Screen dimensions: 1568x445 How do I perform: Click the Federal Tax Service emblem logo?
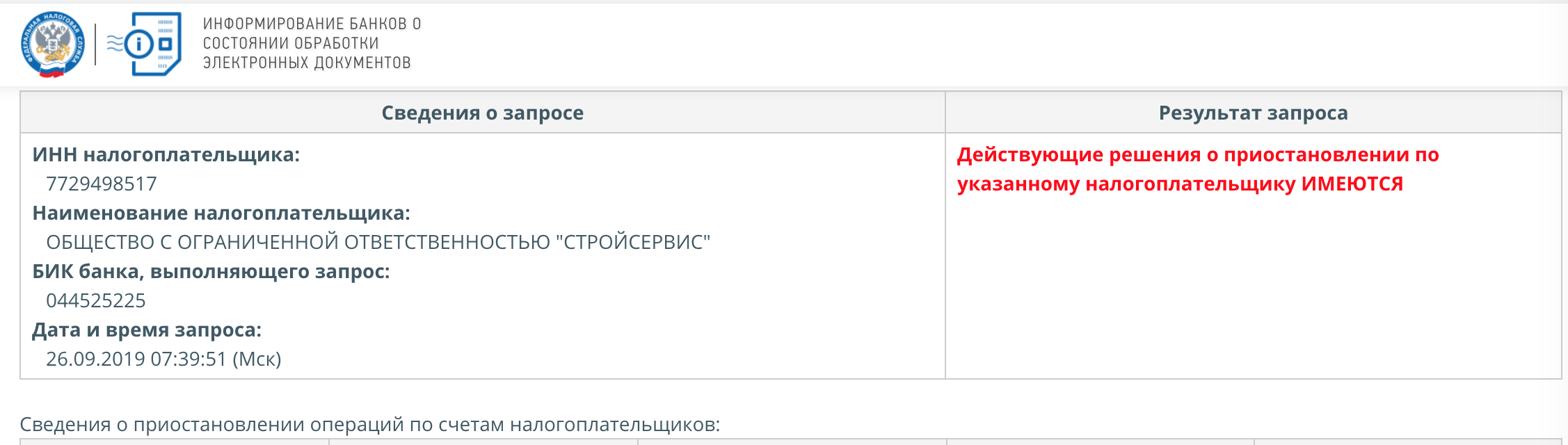(54, 44)
